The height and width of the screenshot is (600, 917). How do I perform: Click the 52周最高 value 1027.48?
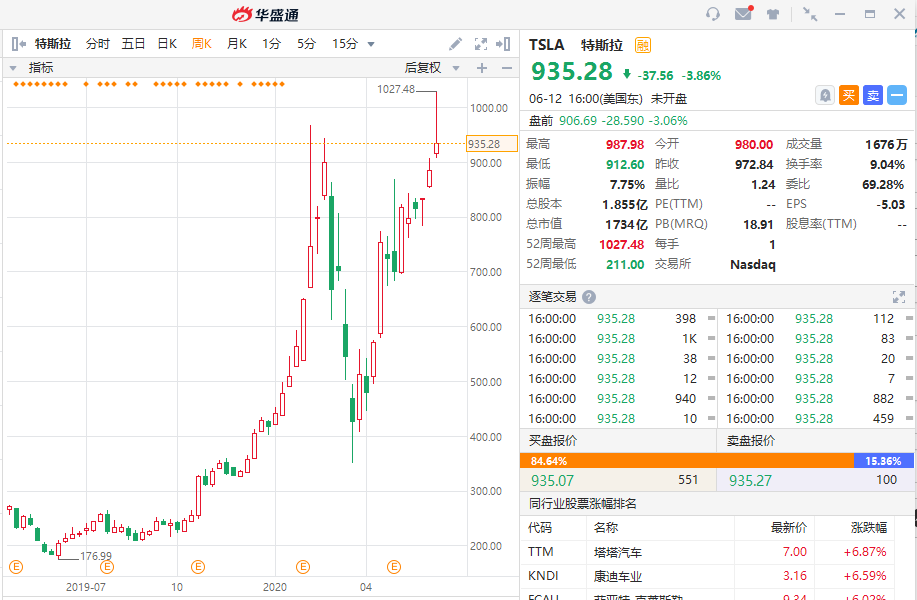click(621, 244)
